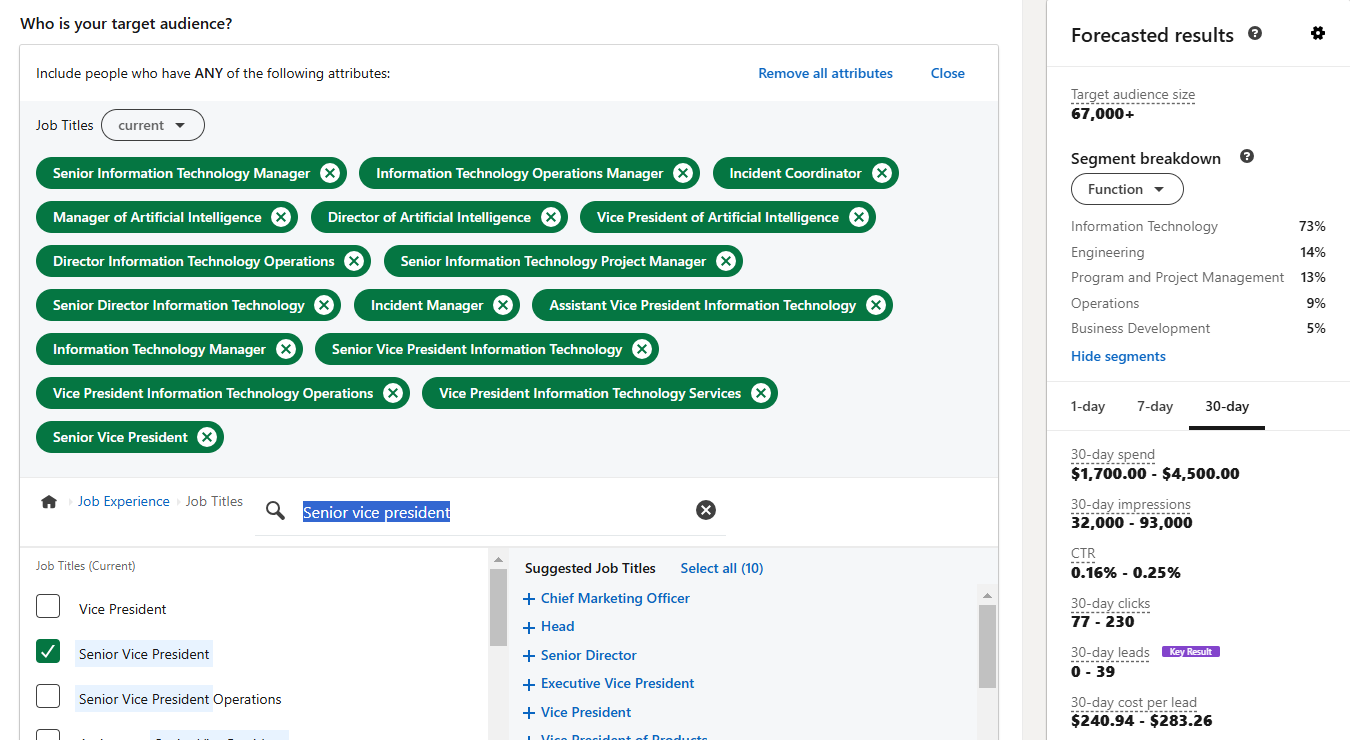Click the Business Development segment row
1350x740 pixels.
click(x=1198, y=329)
